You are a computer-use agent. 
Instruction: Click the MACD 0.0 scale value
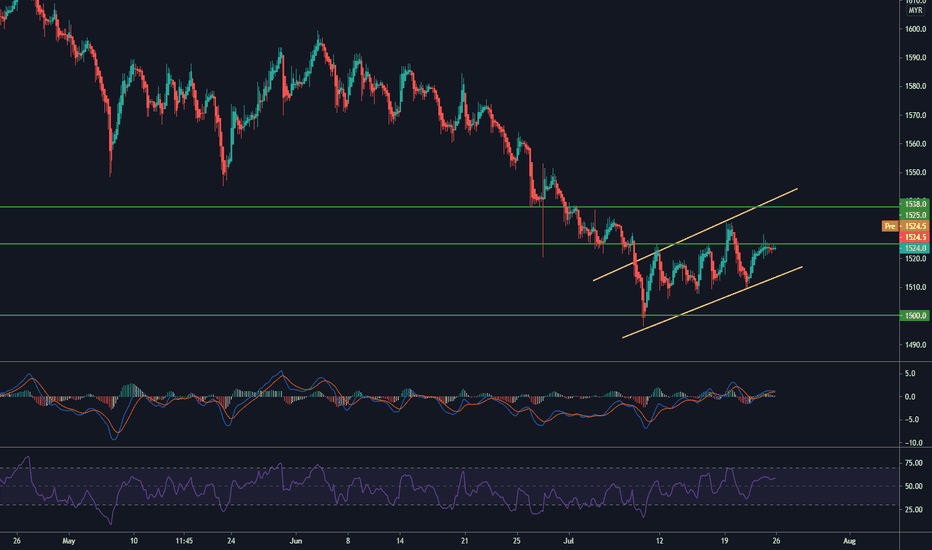(910, 397)
